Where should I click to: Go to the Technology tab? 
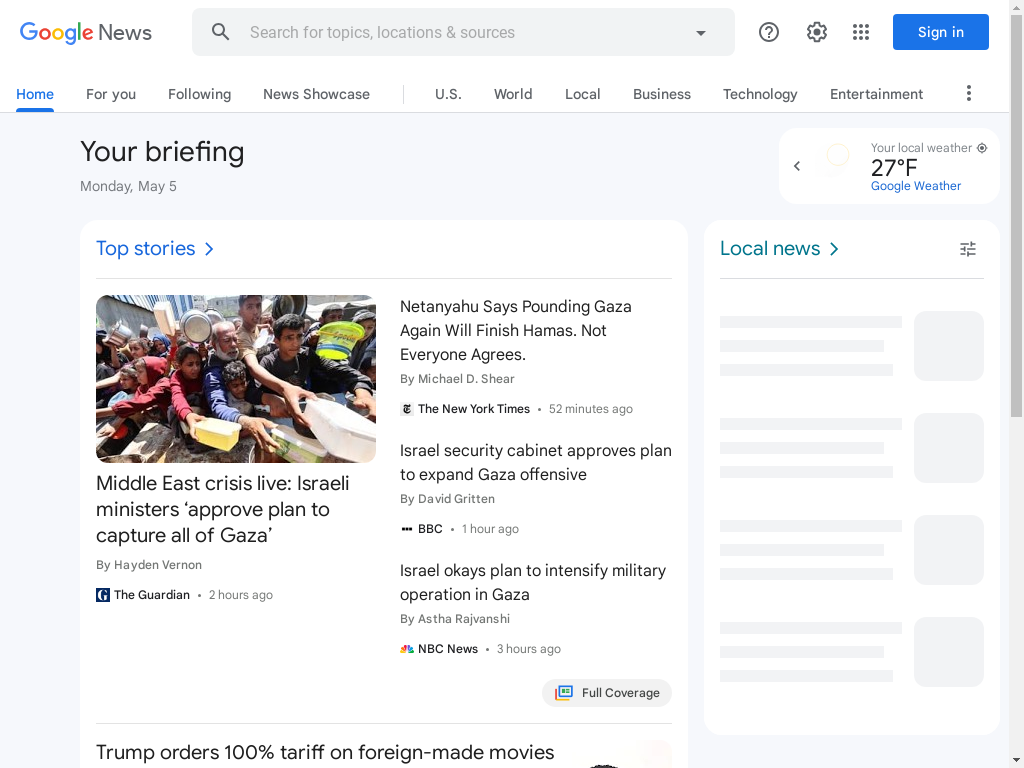tap(760, 94)
